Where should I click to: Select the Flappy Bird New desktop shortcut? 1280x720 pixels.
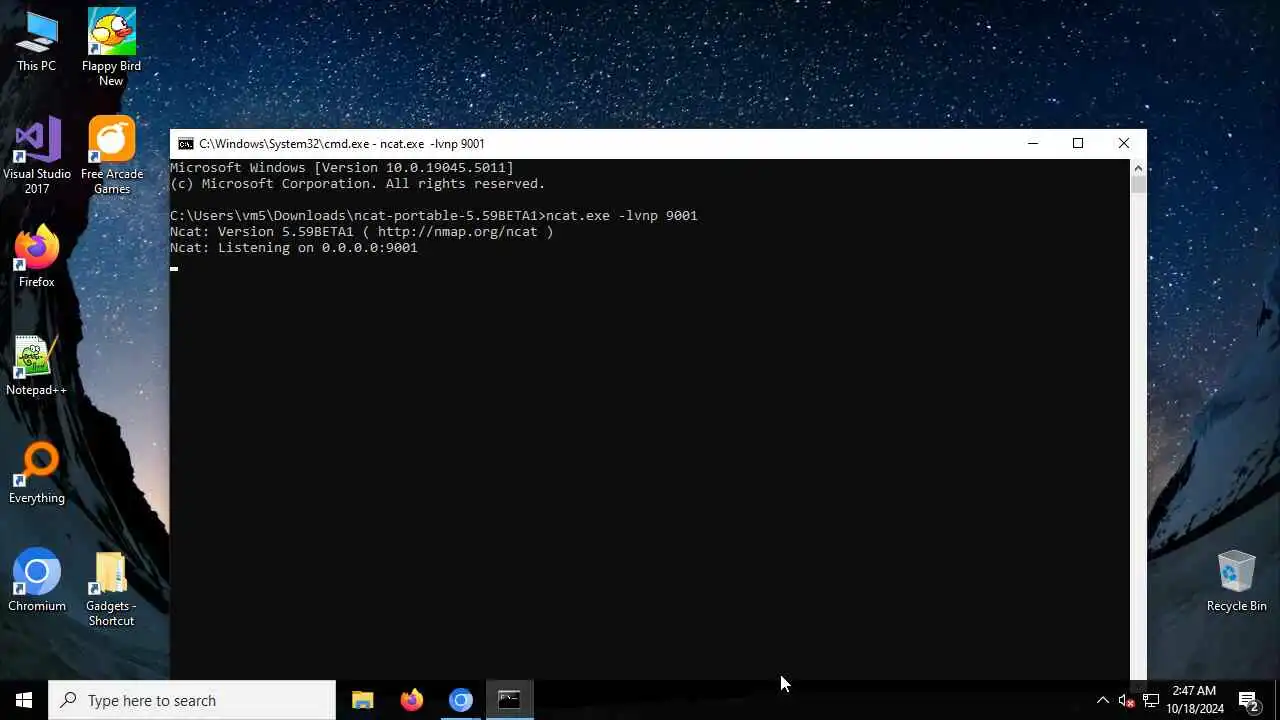tap(111, 48)
